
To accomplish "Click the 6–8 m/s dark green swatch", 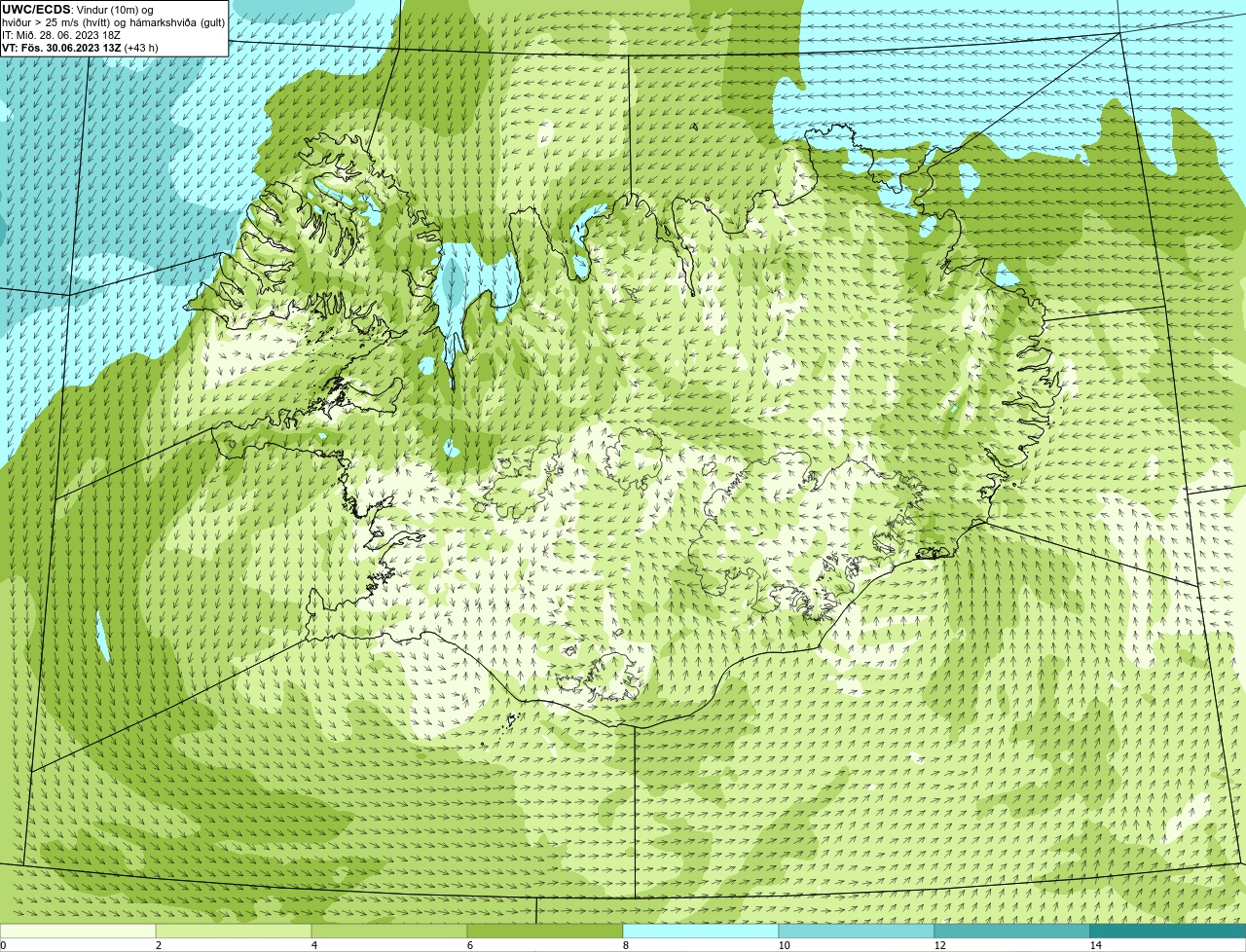I will 545,931.
